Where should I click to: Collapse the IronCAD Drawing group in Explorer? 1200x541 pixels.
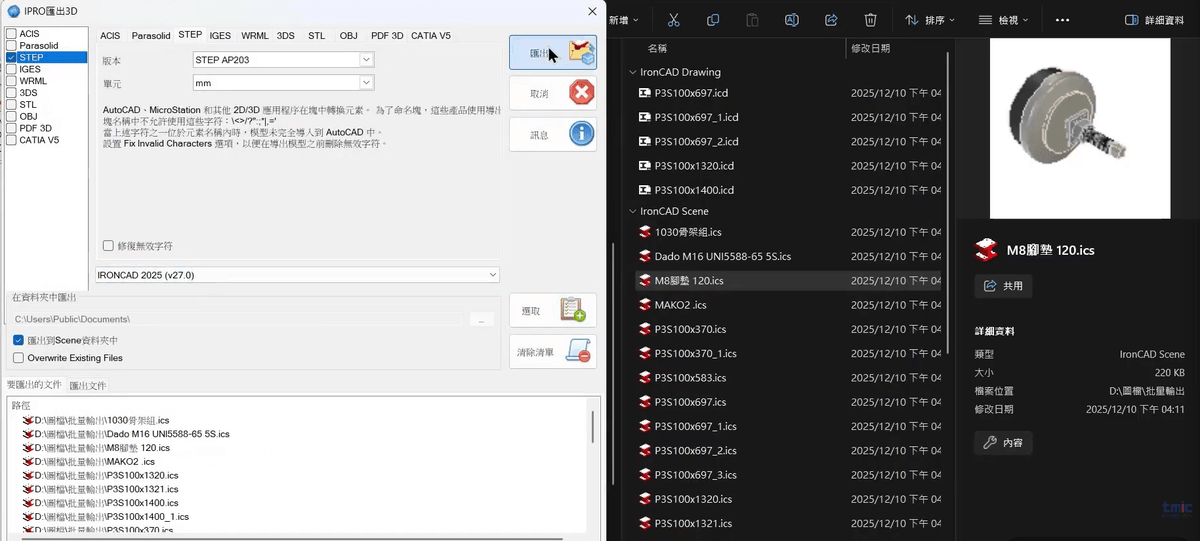coord(632,72)
